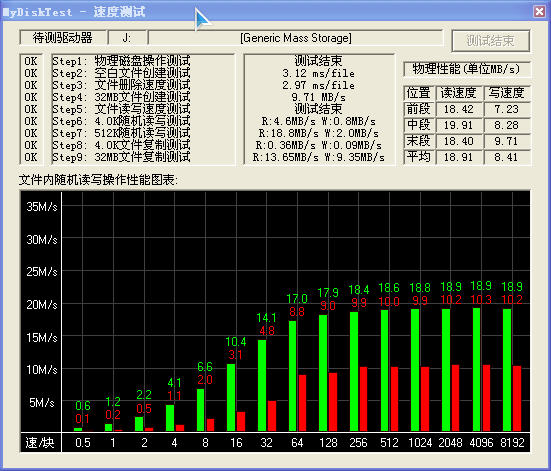Select Step9 32MB文件复制测试 row
Image resolution: width=551 pixels, height=471 pixels.
[x=121, y=157]
